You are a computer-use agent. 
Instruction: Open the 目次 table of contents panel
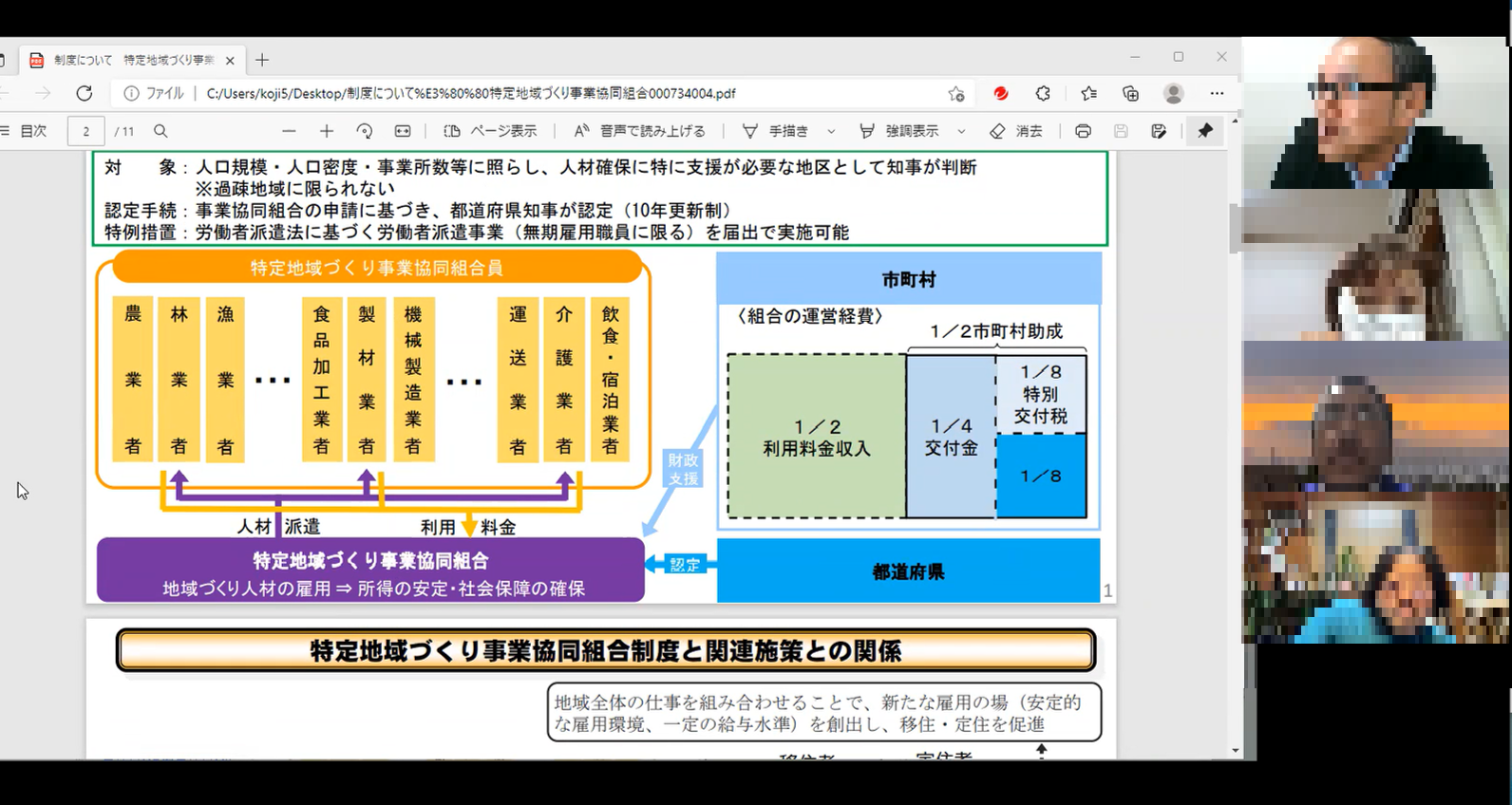(x=25, y=131)
